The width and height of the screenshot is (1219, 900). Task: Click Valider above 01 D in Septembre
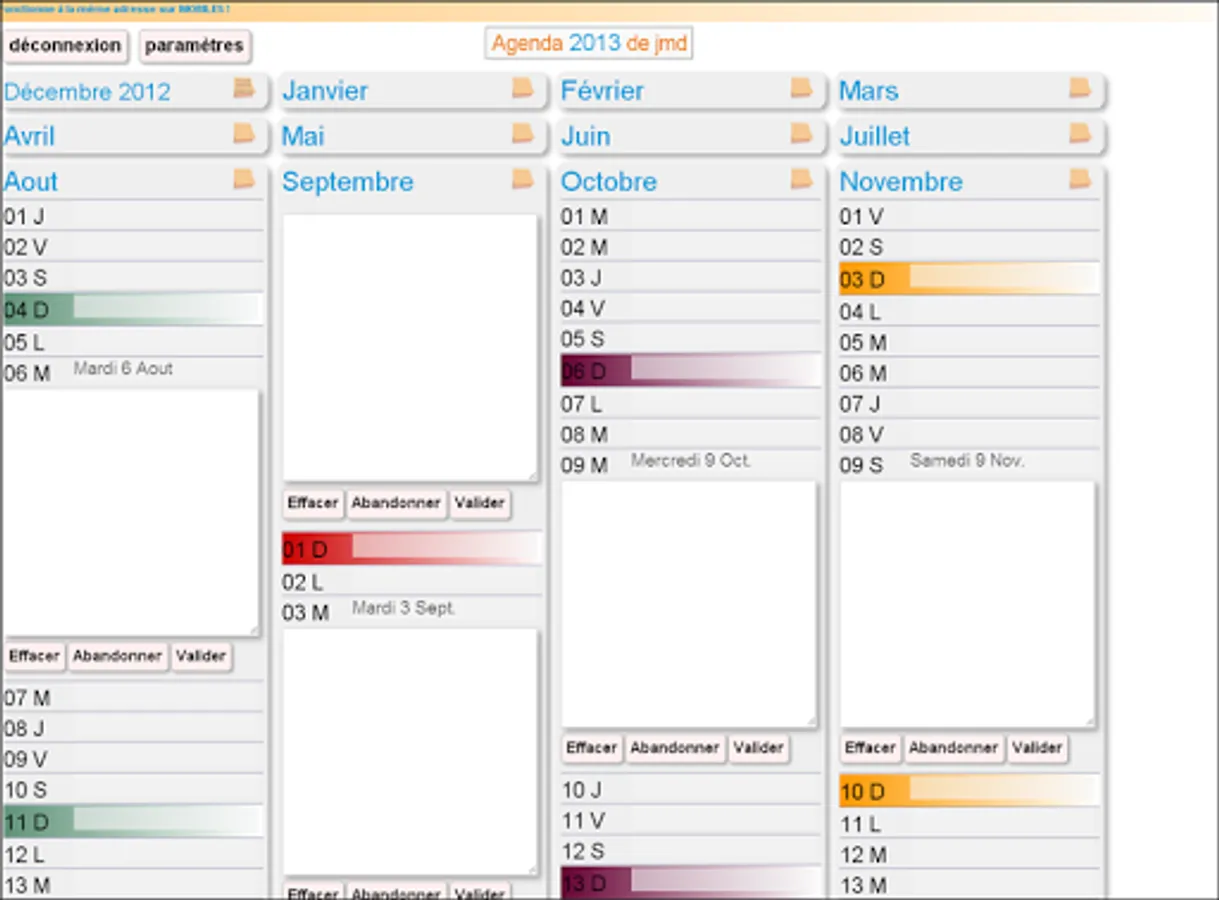pyautogui.click(x=480, y=504)
